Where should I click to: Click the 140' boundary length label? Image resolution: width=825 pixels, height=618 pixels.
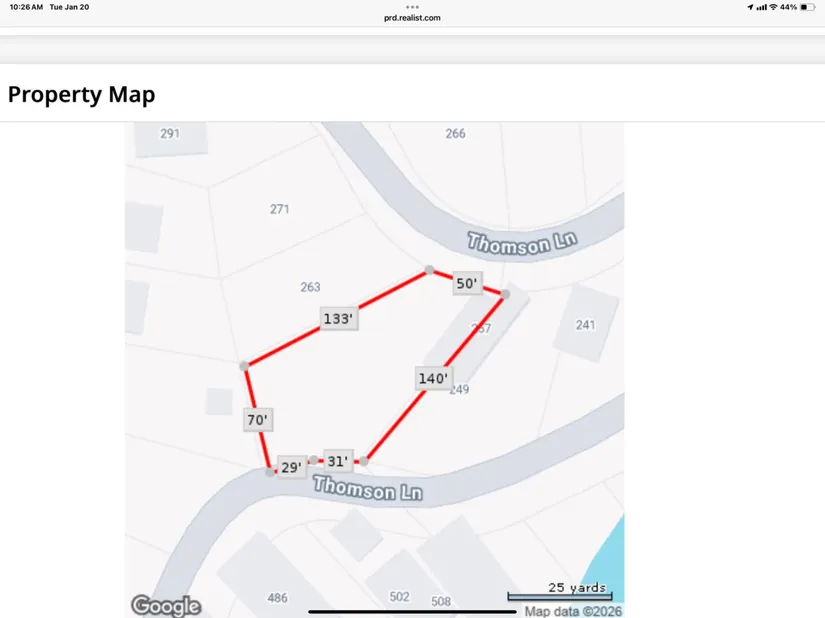tap(433, 378)
